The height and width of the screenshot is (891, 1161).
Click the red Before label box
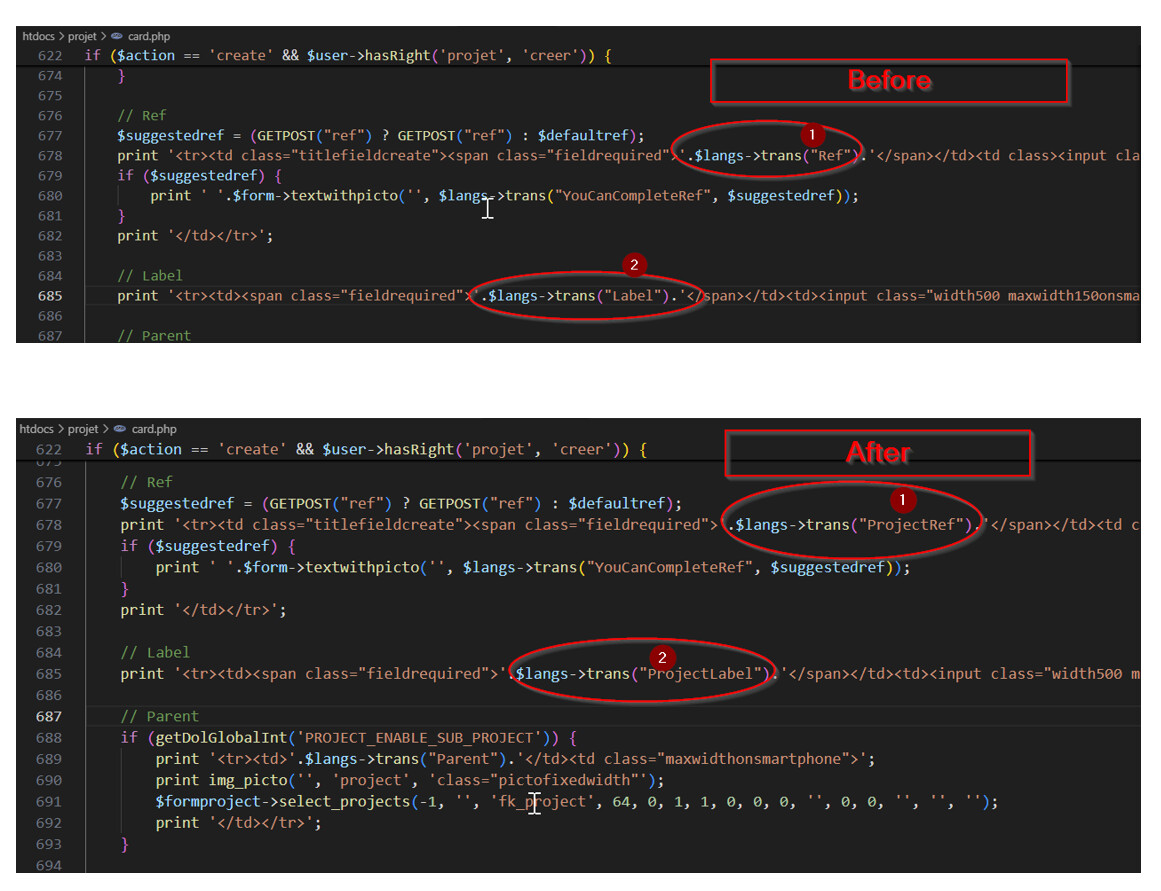tap(889, 81)
